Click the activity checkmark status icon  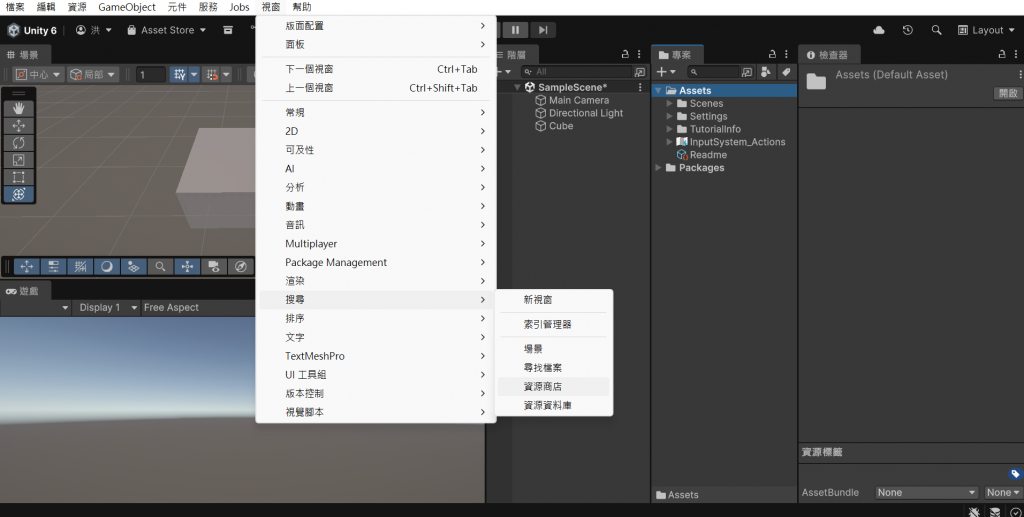click(x=1016, y=511)
